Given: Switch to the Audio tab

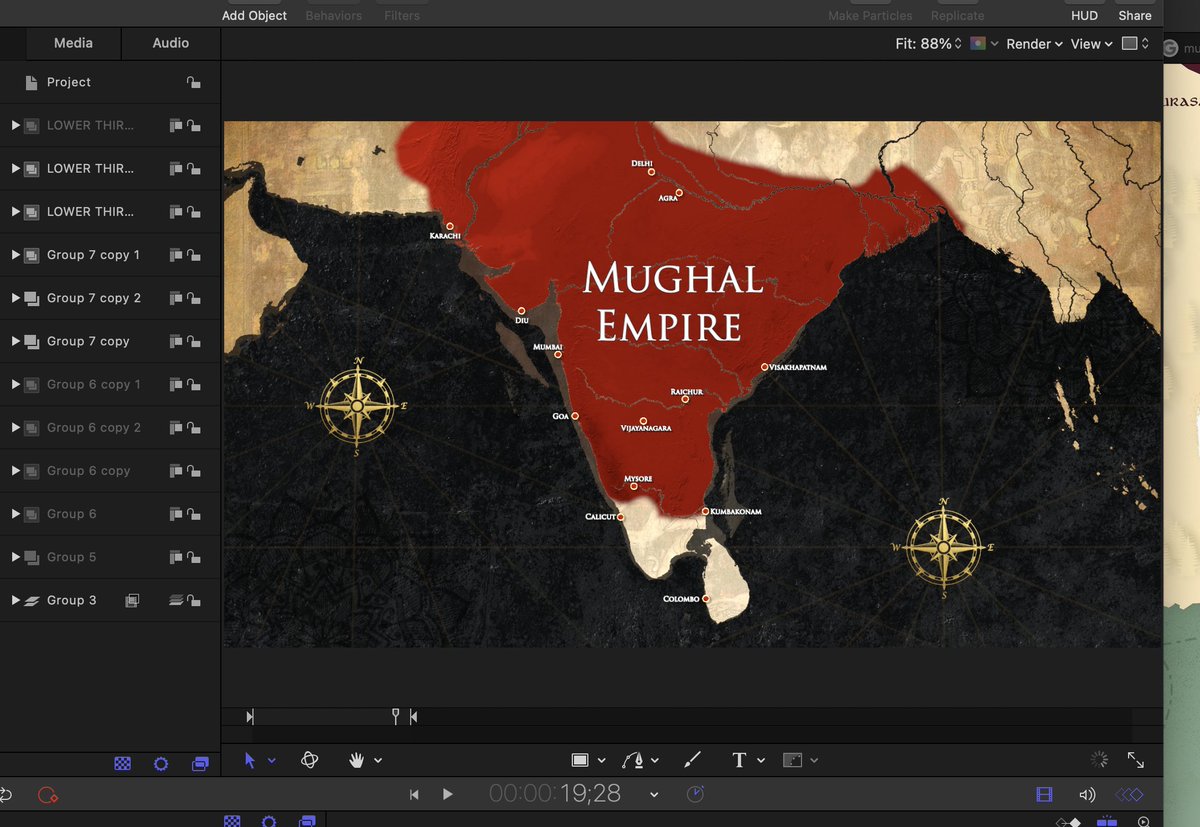Looking at the screenshot, I should (x=171, y=43).
